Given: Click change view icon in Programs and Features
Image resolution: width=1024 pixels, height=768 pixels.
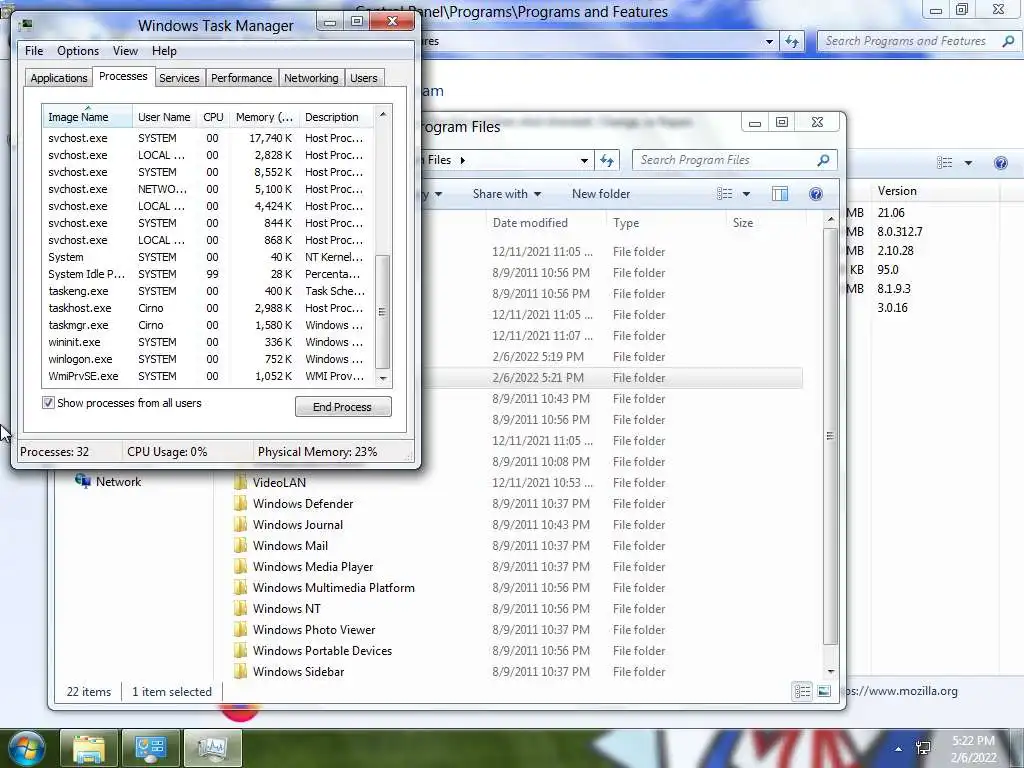Looking at the screenshot, I should [x=944, y=163].
